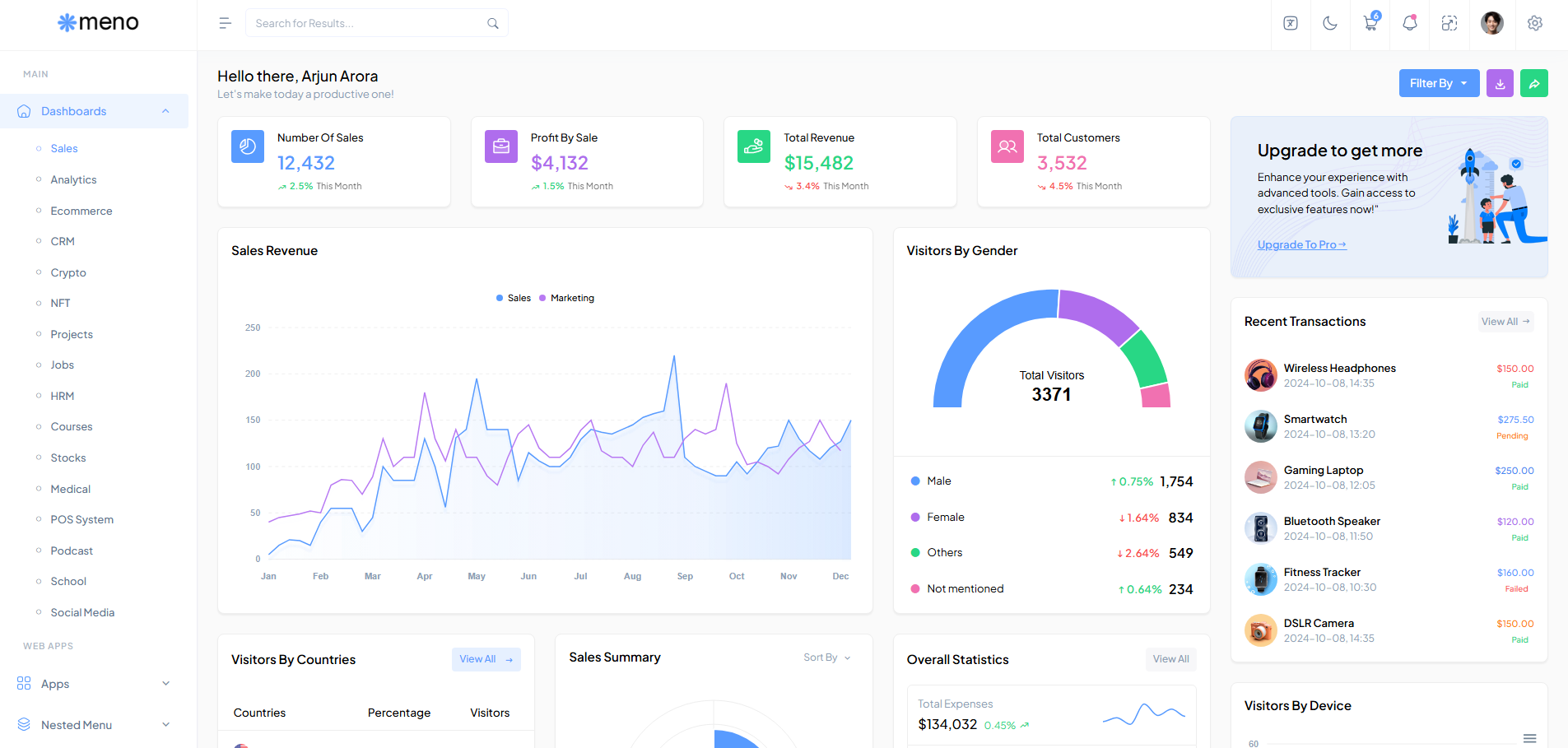
Task: Open the Fitness Tracker transaction thumbnail
Action: tap(1261, 579)
